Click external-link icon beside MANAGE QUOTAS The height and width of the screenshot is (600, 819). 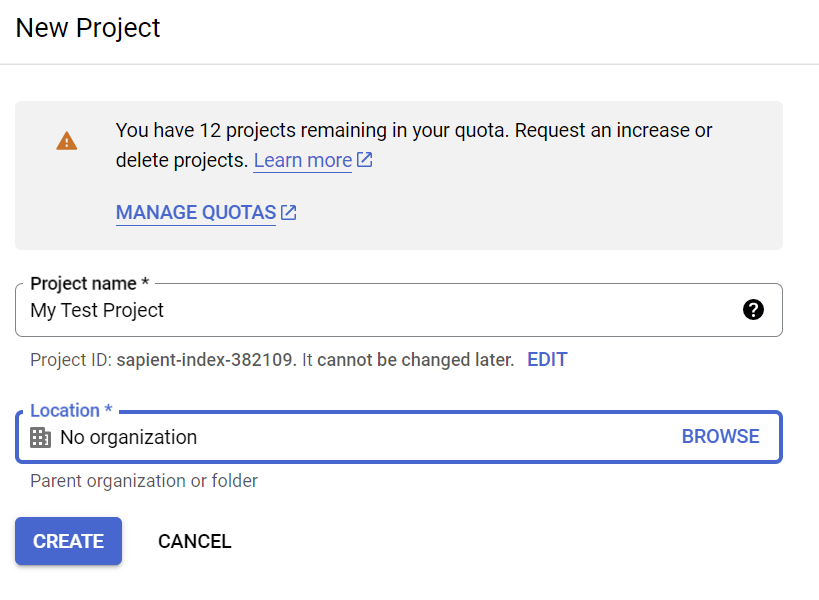pyautogui.click(x=289, y=212)
